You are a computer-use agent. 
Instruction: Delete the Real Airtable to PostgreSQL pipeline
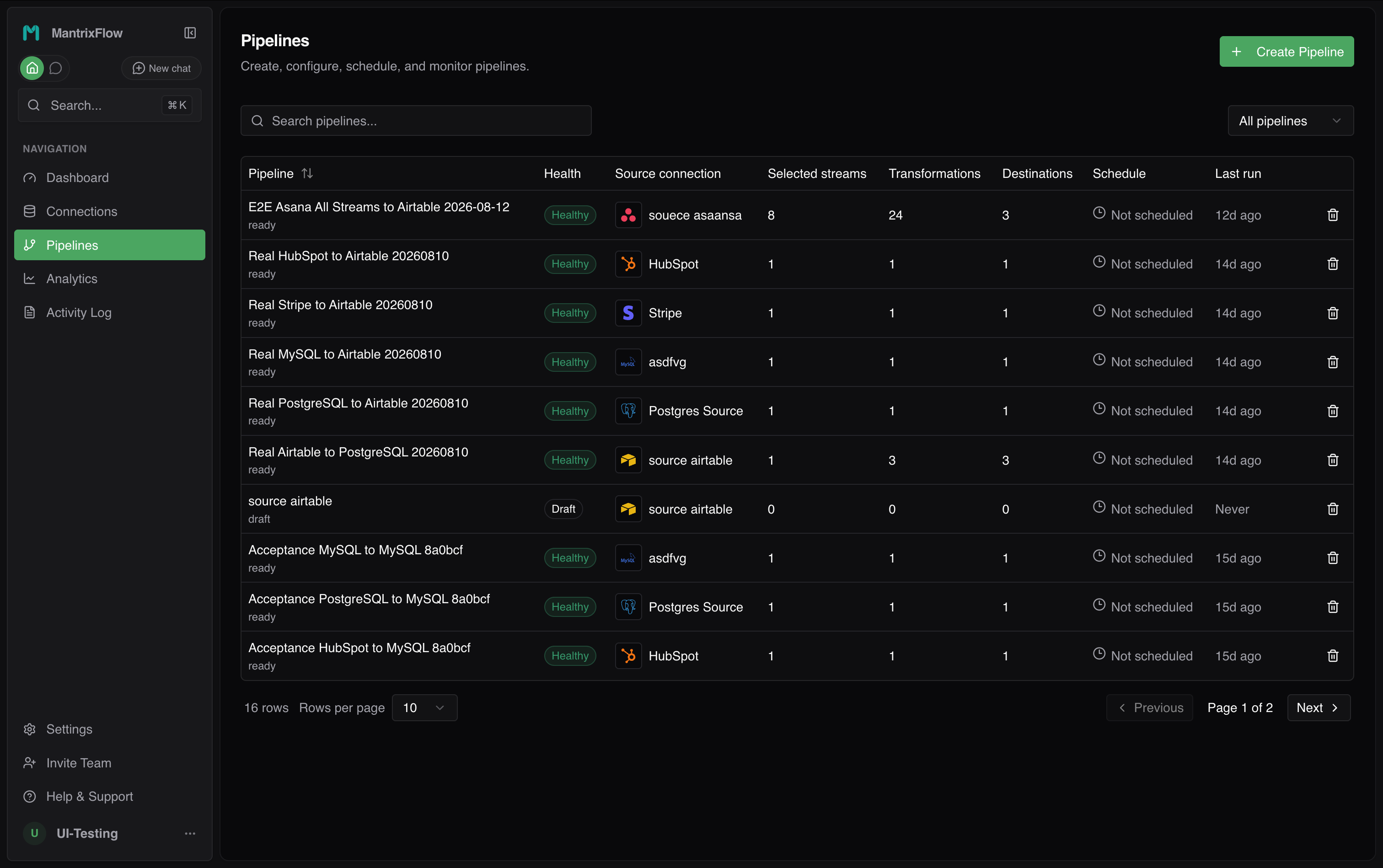click(x=1333, y=460)
